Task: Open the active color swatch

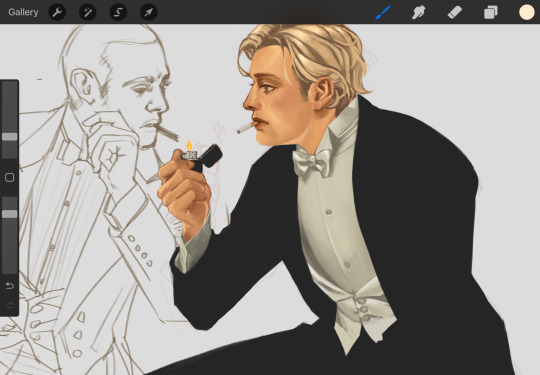Action: (527, 12)
